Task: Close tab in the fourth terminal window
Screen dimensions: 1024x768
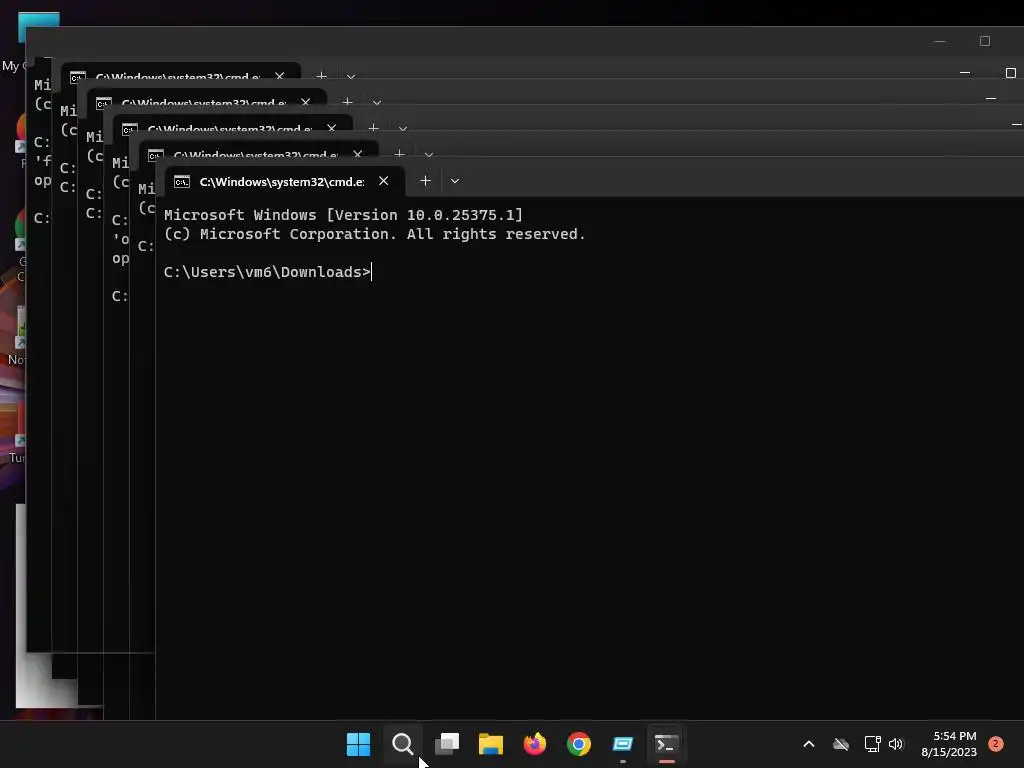Action: 305,103
